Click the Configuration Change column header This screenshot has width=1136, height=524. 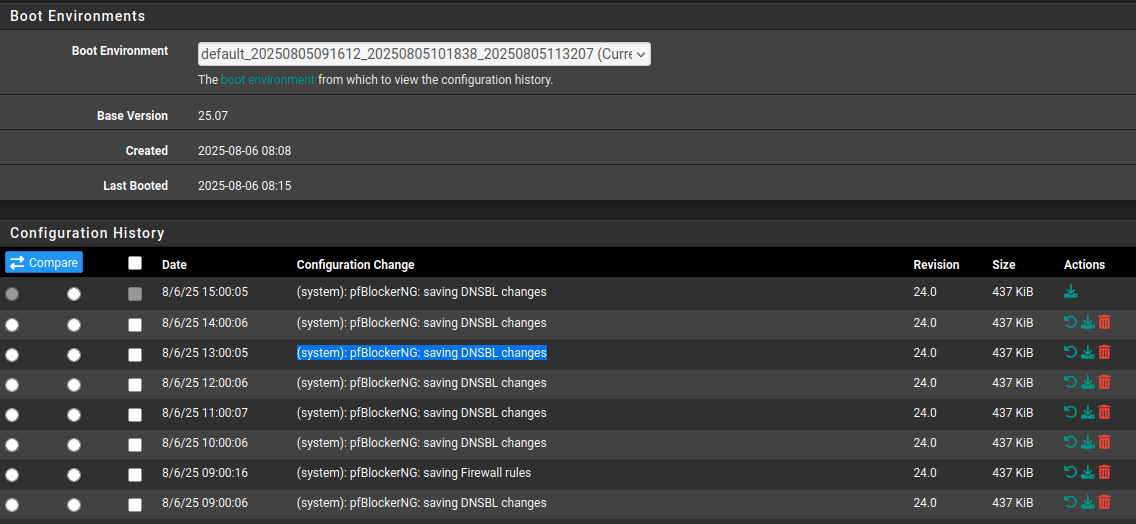point(356,265)
